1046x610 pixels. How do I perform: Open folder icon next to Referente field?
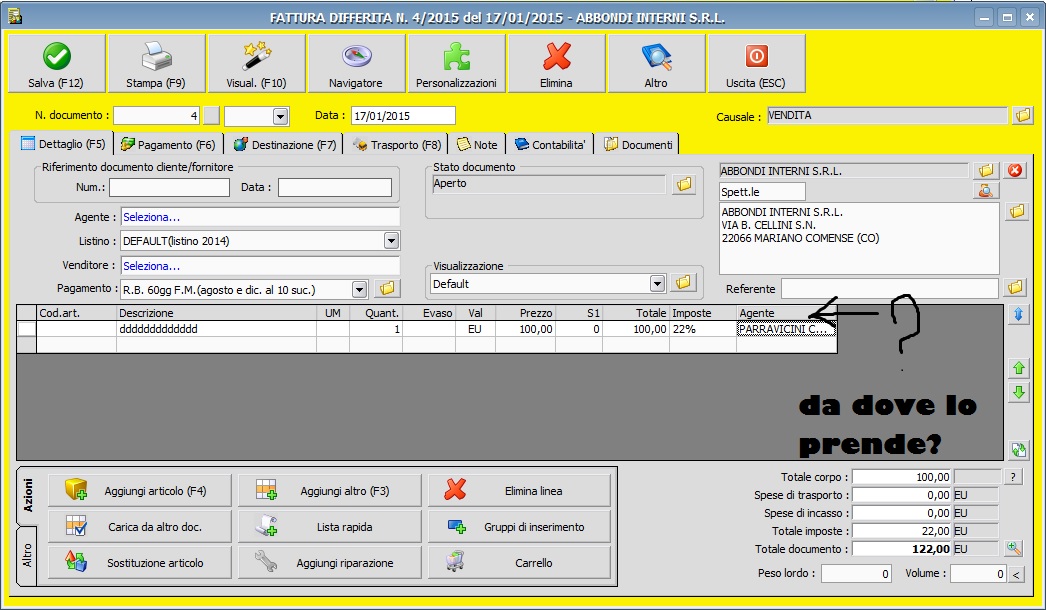coord(1015,288)
